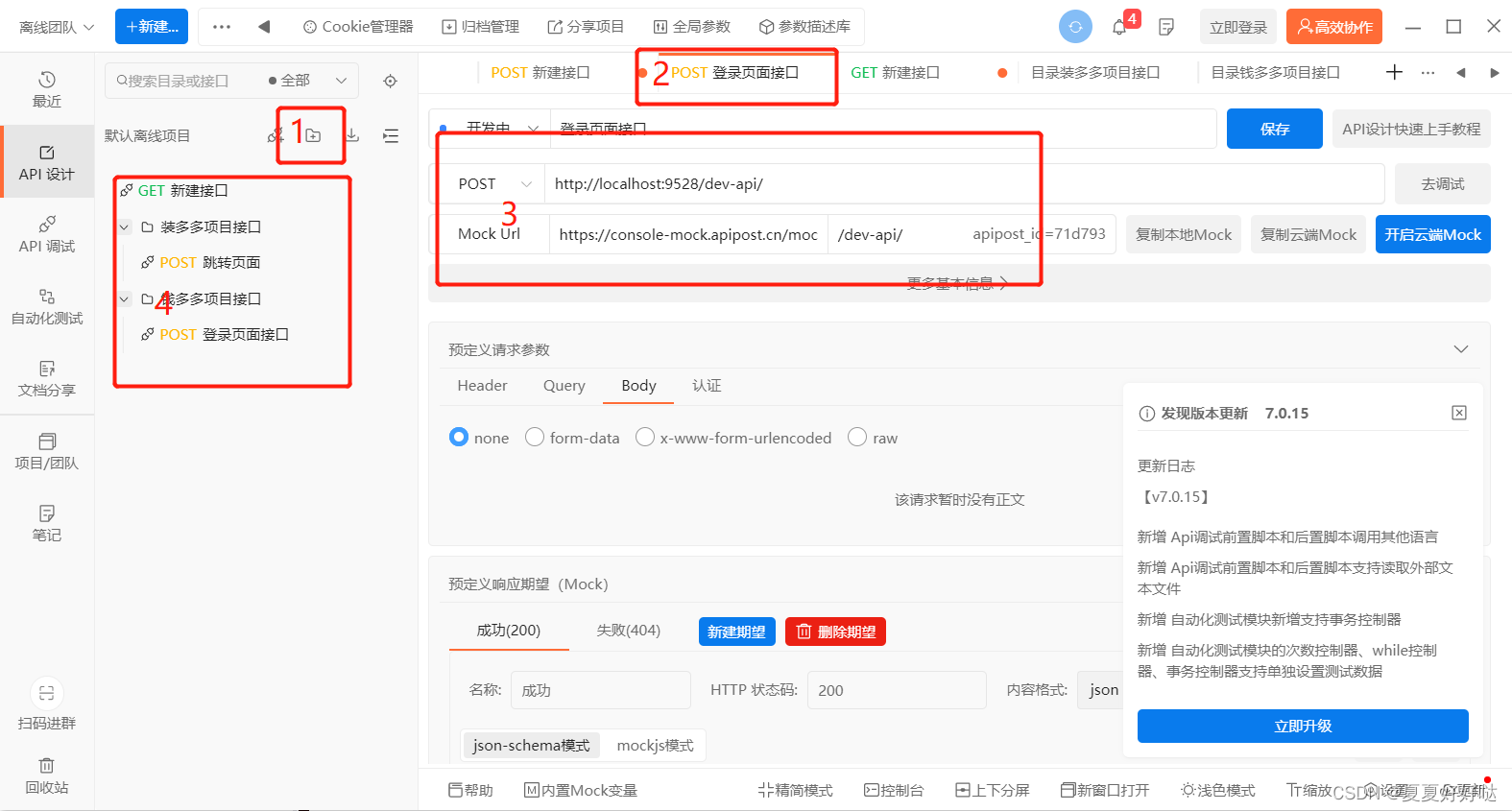Open the API 设计 sidebar section
This screenshot has height=811, width=1512.
click(x=46, y=162)
